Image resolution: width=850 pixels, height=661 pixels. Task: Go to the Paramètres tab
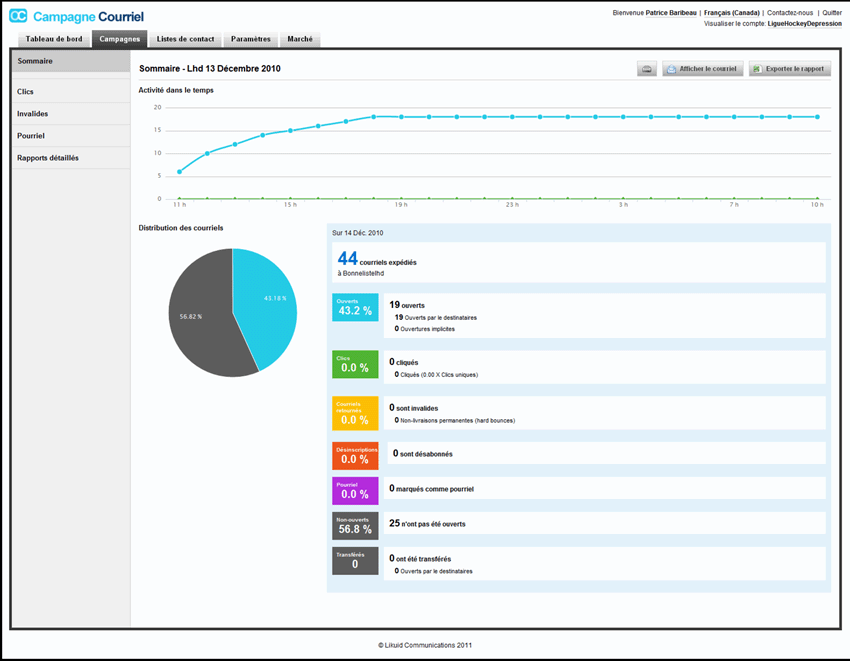coord(250,39)
